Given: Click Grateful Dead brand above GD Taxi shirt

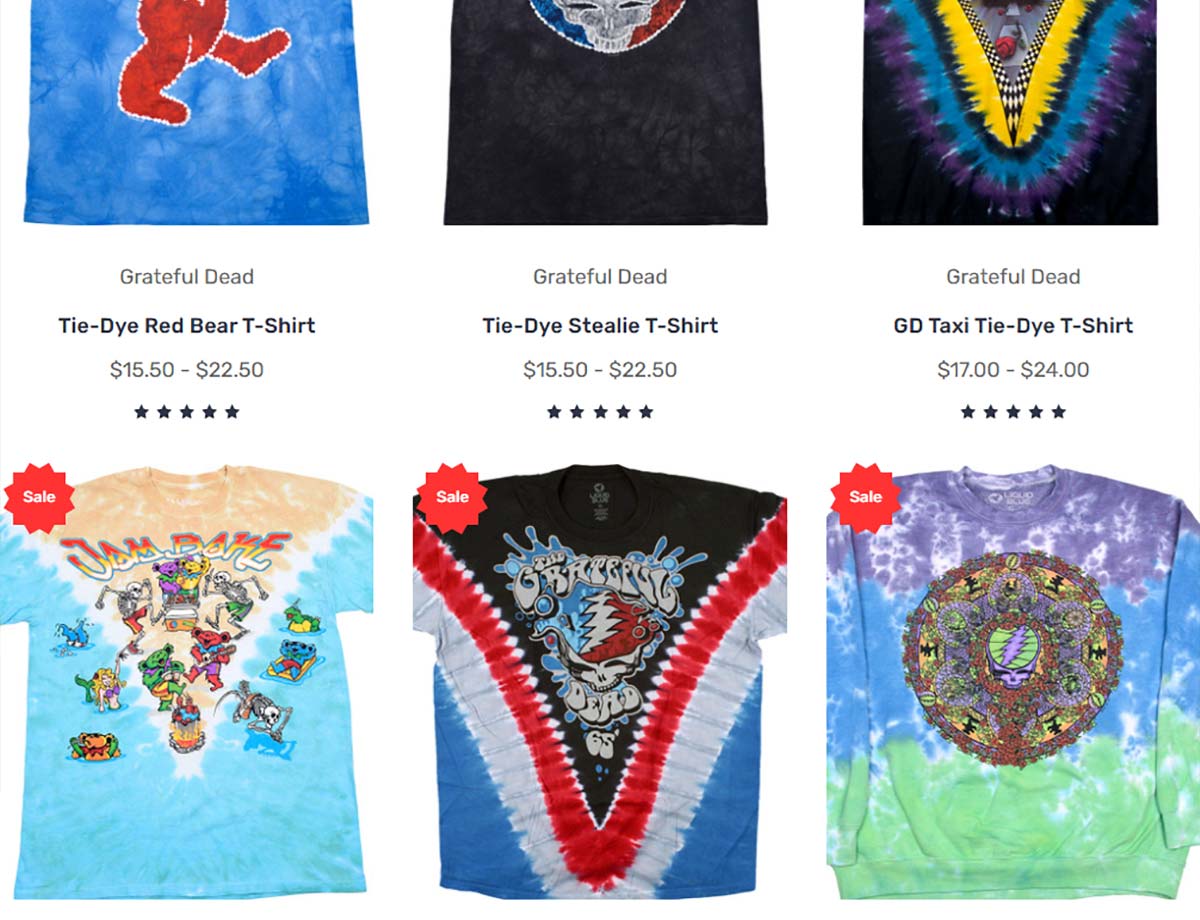Looking at the screenshot, I should 1013,277.
